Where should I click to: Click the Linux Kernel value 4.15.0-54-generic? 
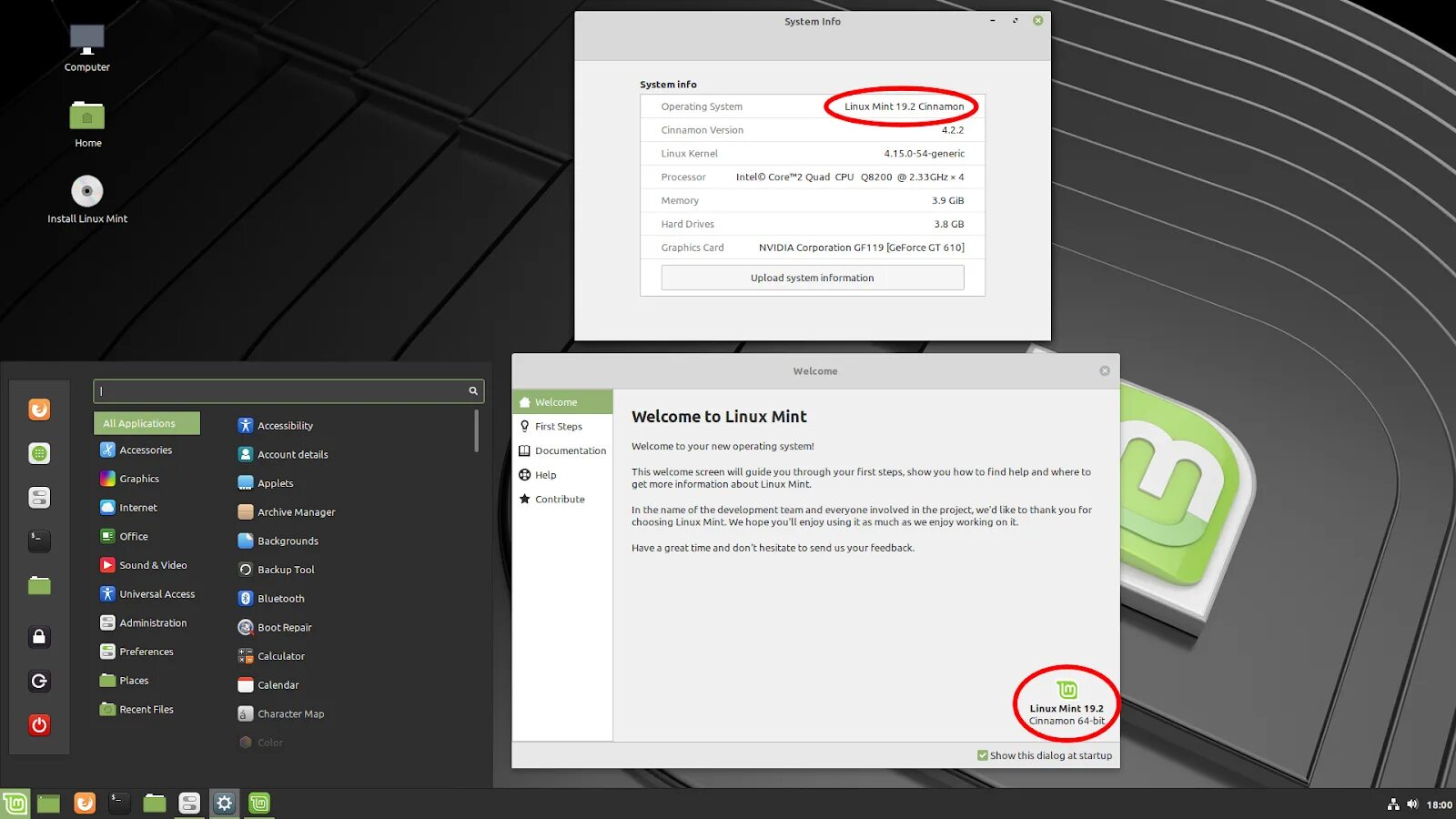924,154
